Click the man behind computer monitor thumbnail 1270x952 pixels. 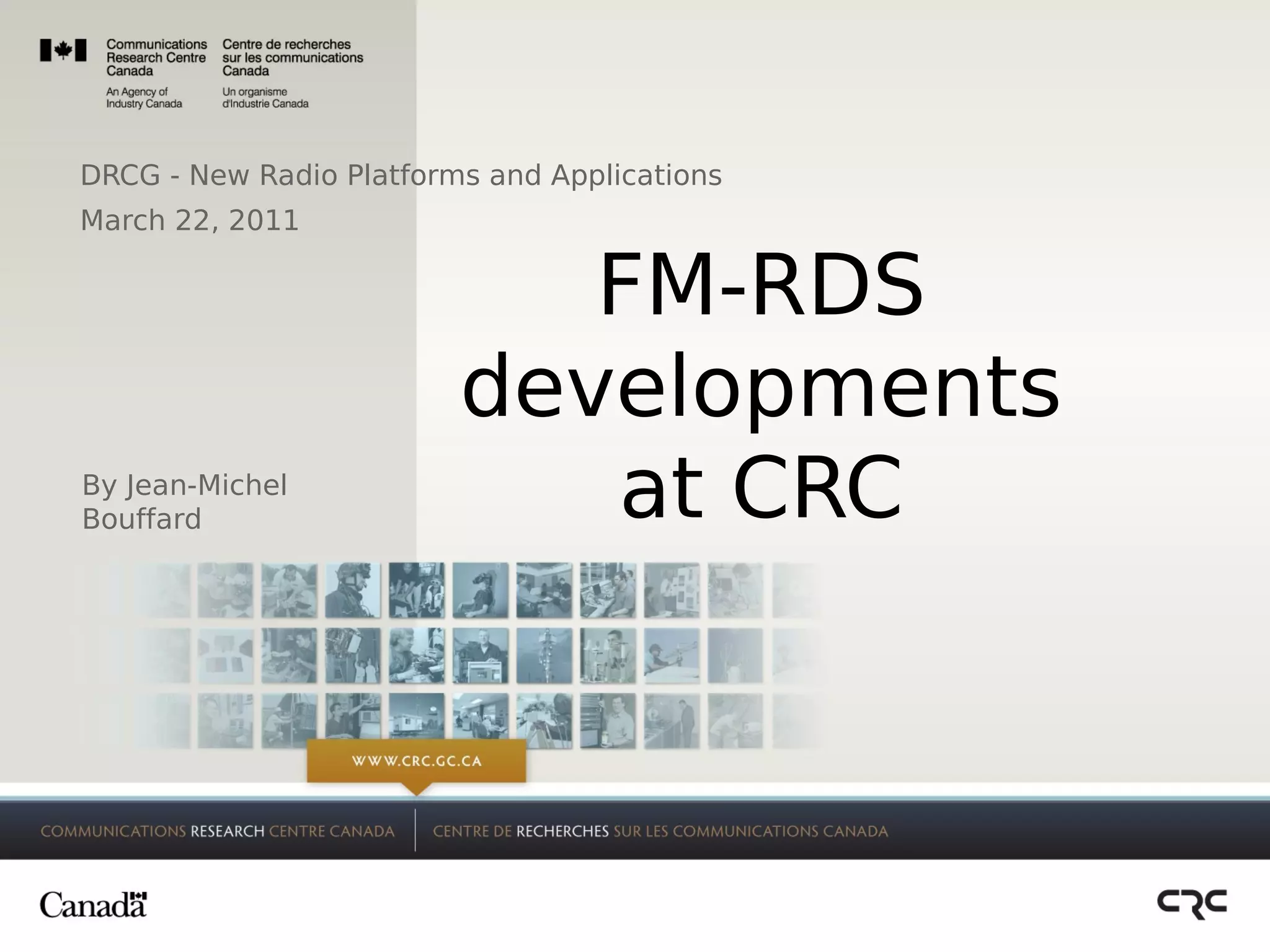(480, 656)
